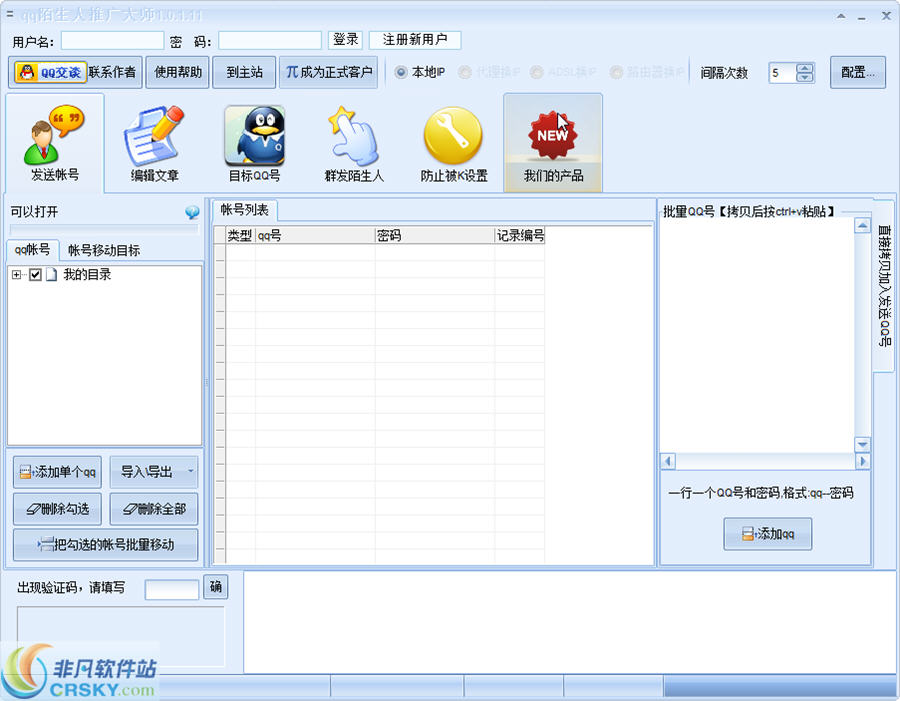Open the 目标QQ号 penguin section
The height and width of the screenshot is (701, 900).
coord(254,142)
